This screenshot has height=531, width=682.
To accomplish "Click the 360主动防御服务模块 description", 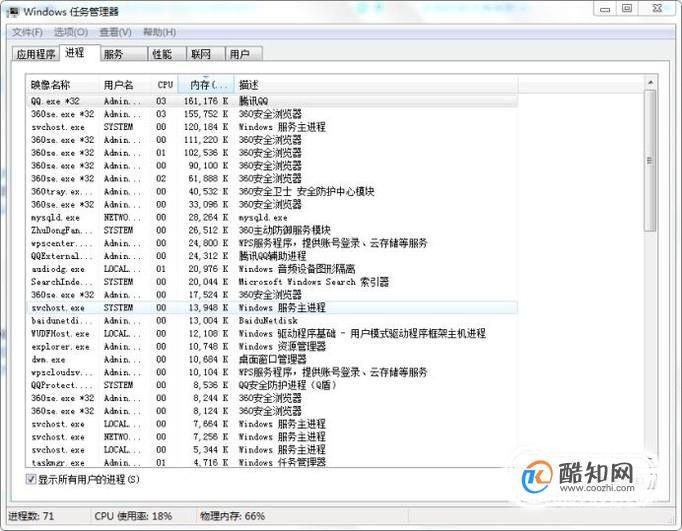I will click(284, 230).
